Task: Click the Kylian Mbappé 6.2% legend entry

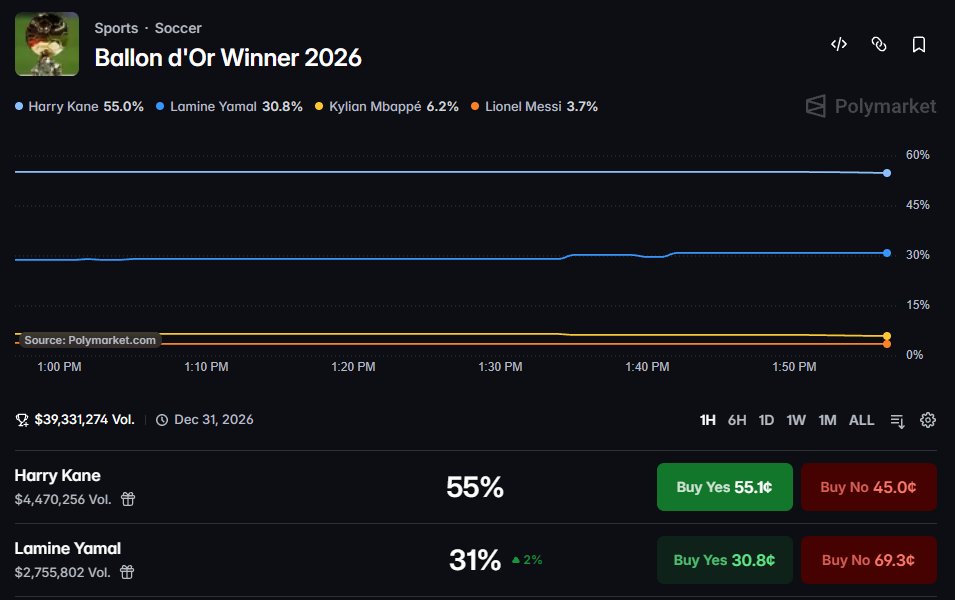Action: tap(387, 107)
